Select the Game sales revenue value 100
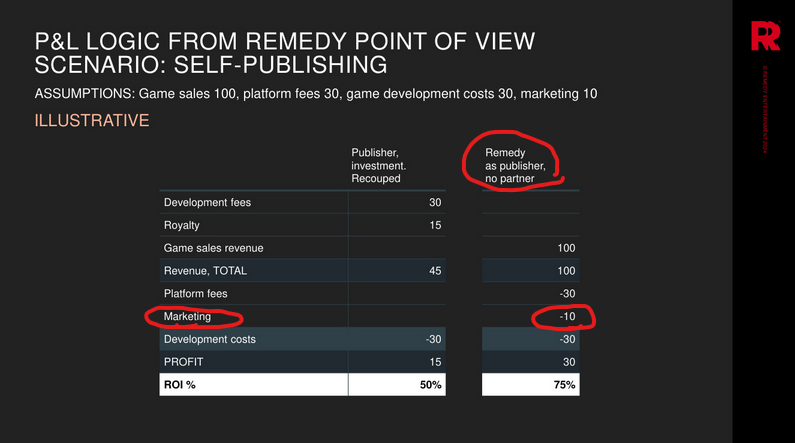795x443 pixels. [x=566, y=248]
